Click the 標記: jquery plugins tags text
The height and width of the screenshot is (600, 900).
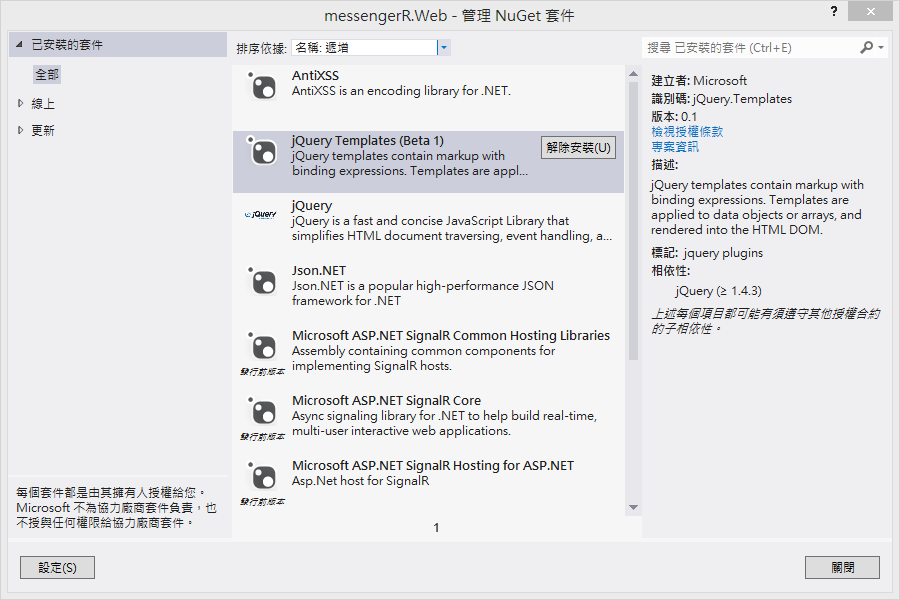707,253
